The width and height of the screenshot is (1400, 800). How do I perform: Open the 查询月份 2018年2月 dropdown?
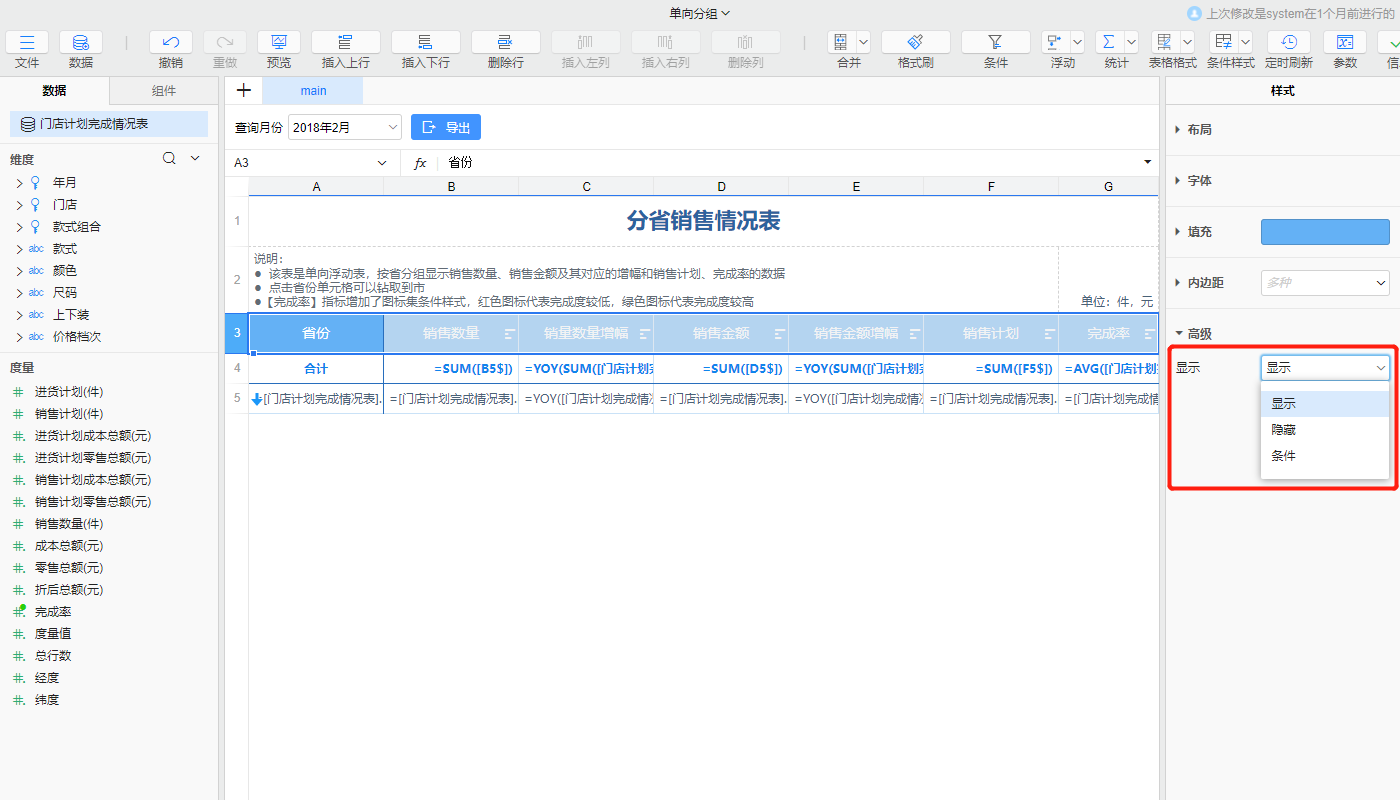pos(344,127)
